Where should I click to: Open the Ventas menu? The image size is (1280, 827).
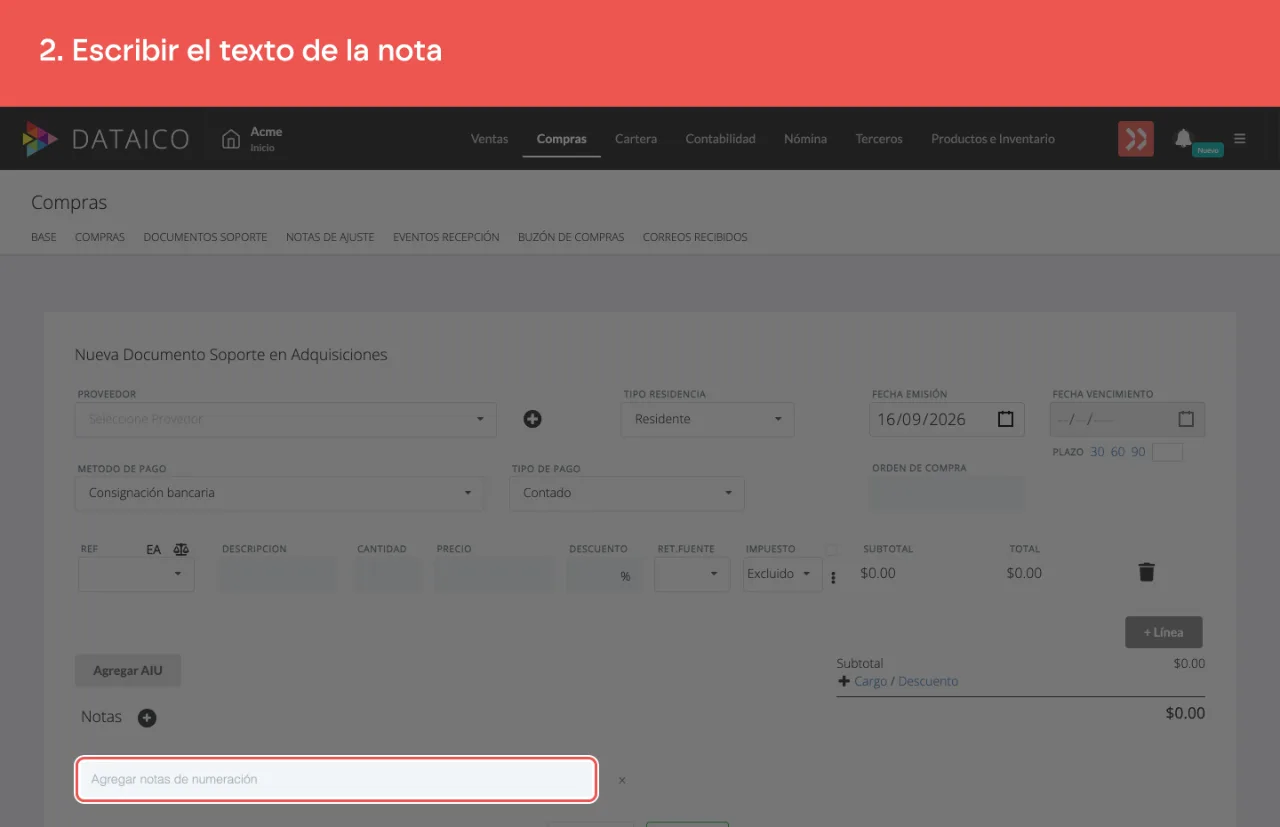490,139
